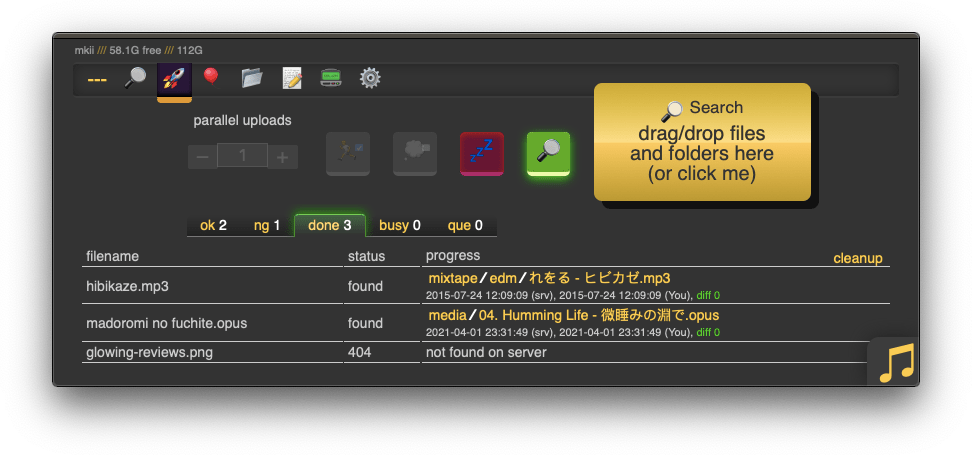Click the status column header
Screen dimensions: 972x455
(x=366, y=257)
